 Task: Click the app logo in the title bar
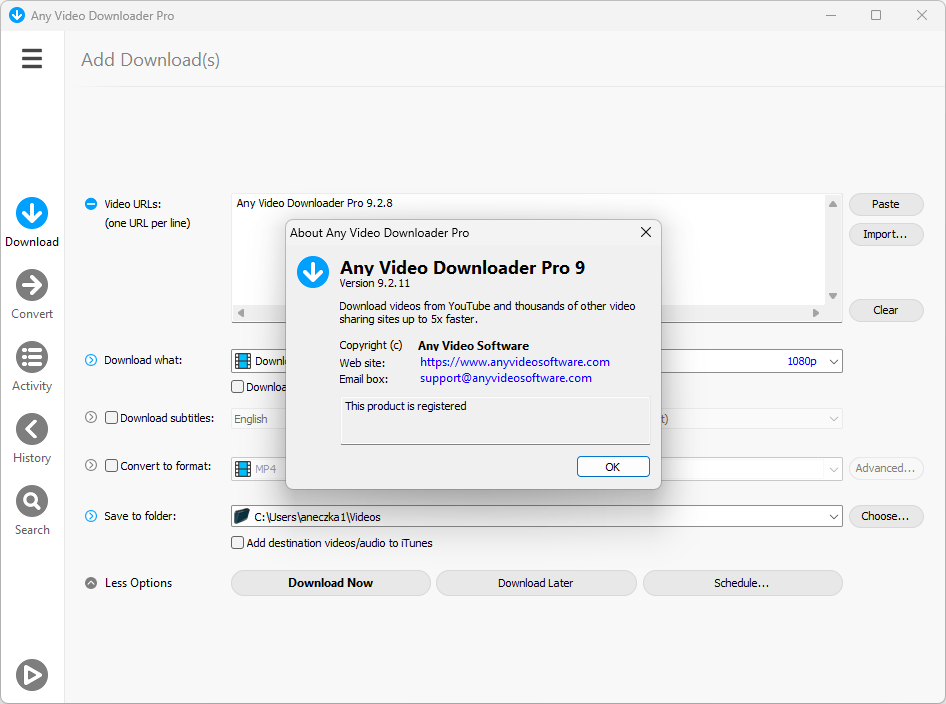(x=17, y=15)
